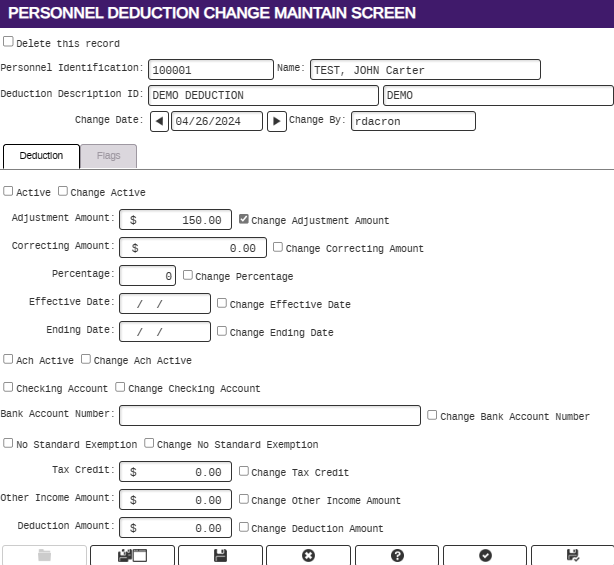Enable Change Bank Account Number checkbox
Screen dimensions: 614x565
pos(432,415)
